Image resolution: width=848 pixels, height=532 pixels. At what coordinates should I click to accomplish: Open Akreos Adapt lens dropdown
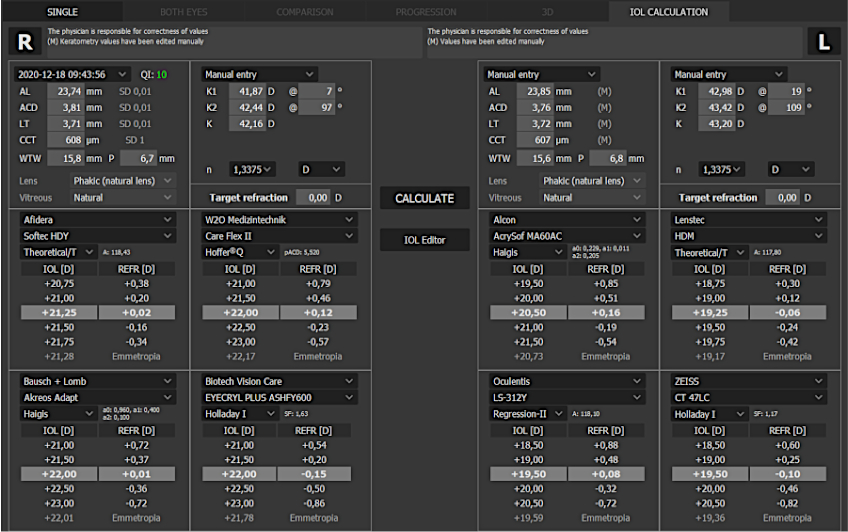coord(97,397)
